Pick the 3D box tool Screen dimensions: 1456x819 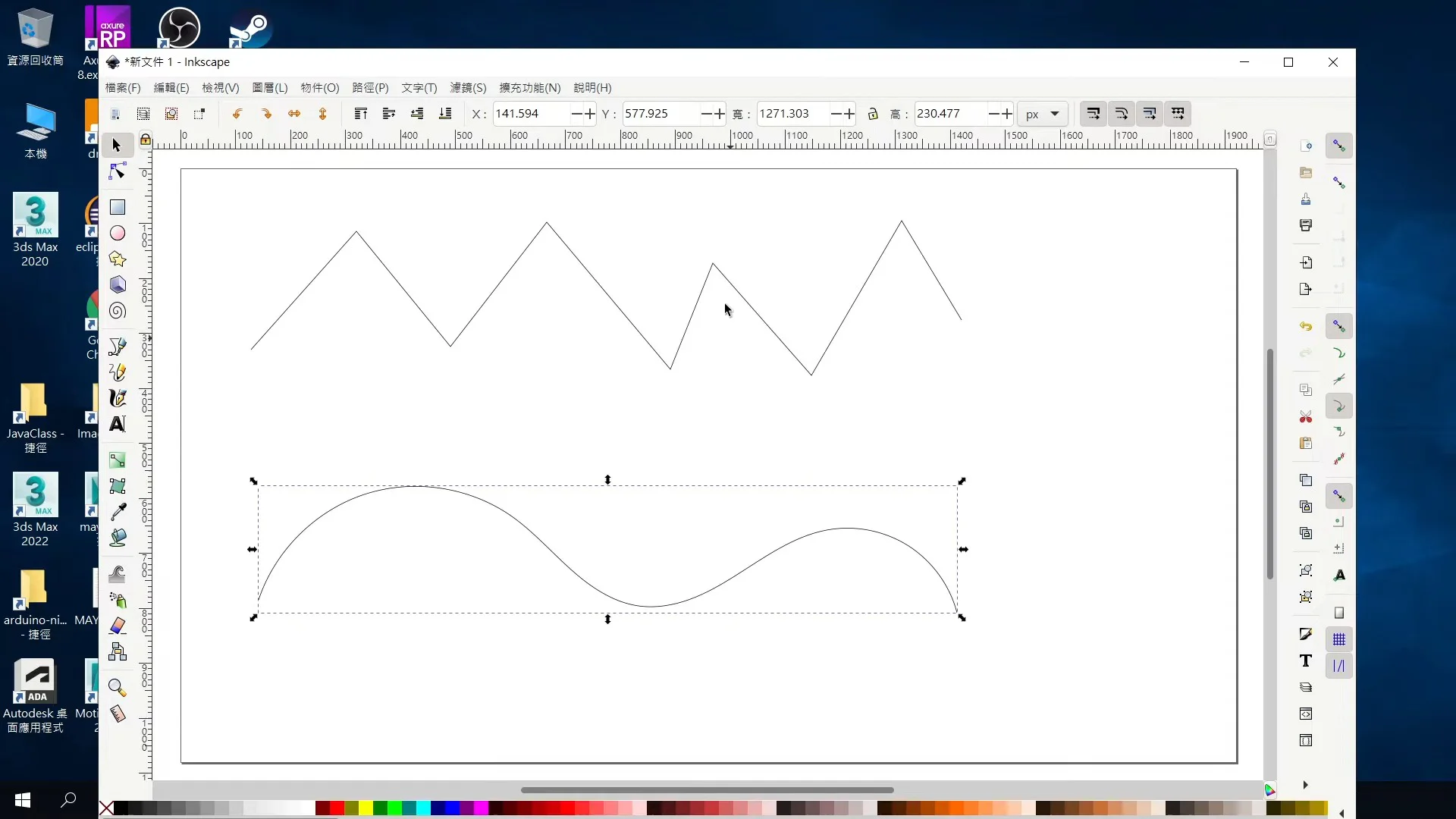(x=117, y=285)
